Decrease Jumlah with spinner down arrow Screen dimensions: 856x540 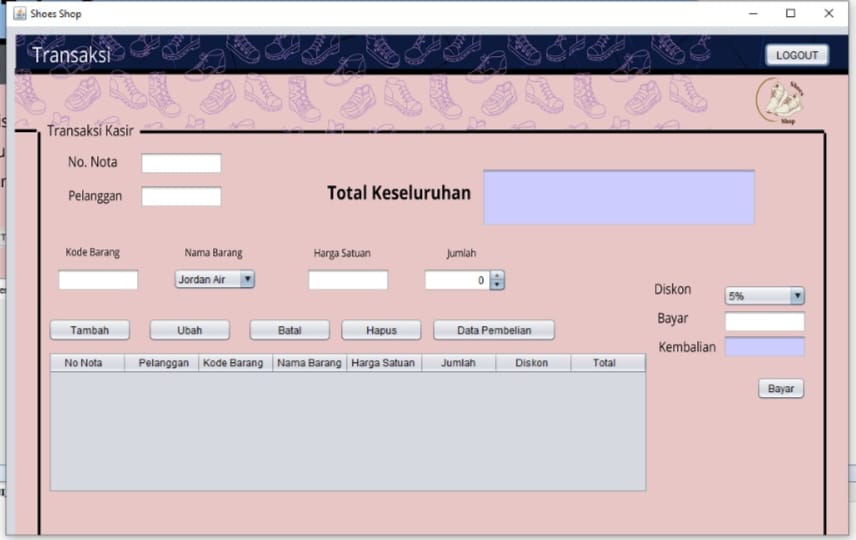pyautogui.click(x=497, y=285)
